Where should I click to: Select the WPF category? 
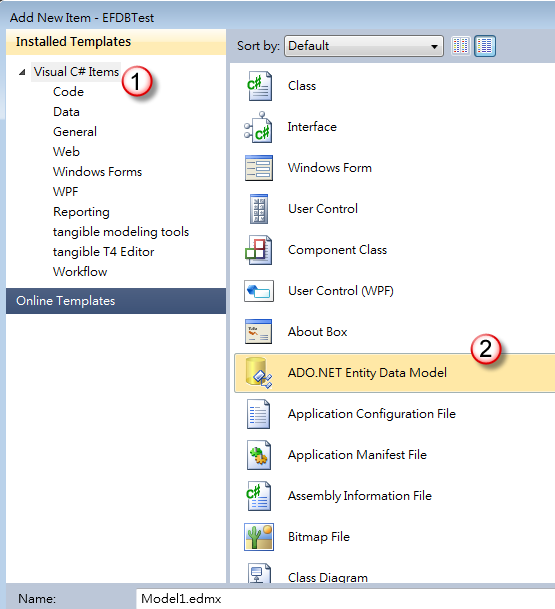[x=66, y=192]
